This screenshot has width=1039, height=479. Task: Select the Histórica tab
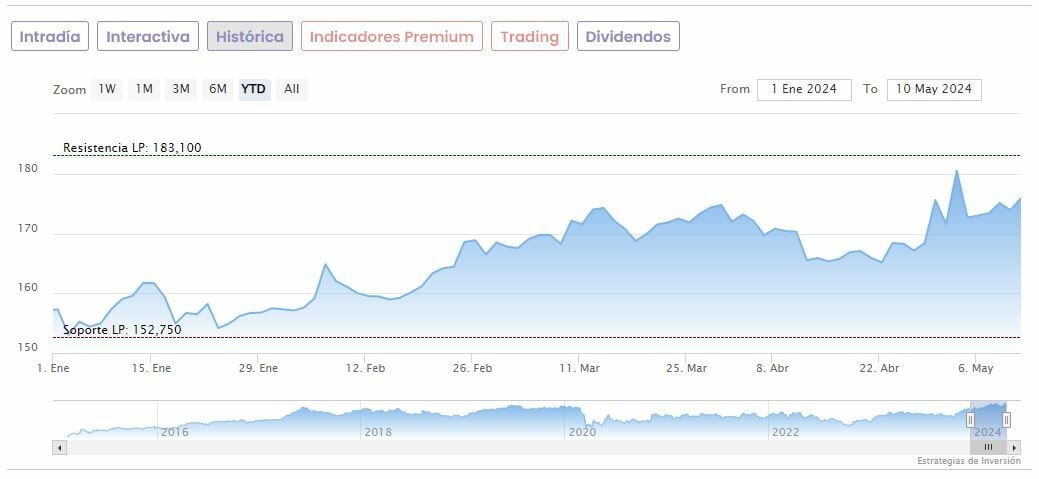pyautogui.click(x=250, y=37)
